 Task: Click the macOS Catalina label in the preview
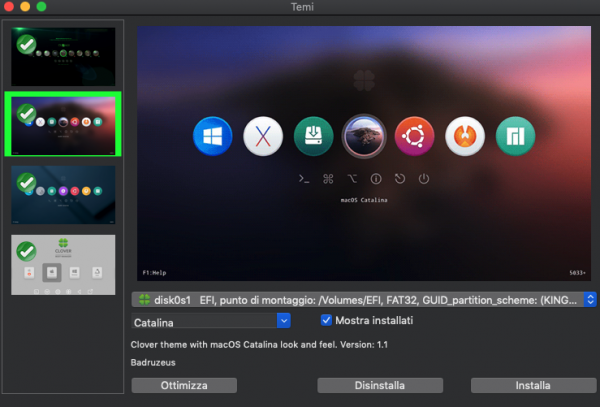pyautogui.click(x=364, y=200)
